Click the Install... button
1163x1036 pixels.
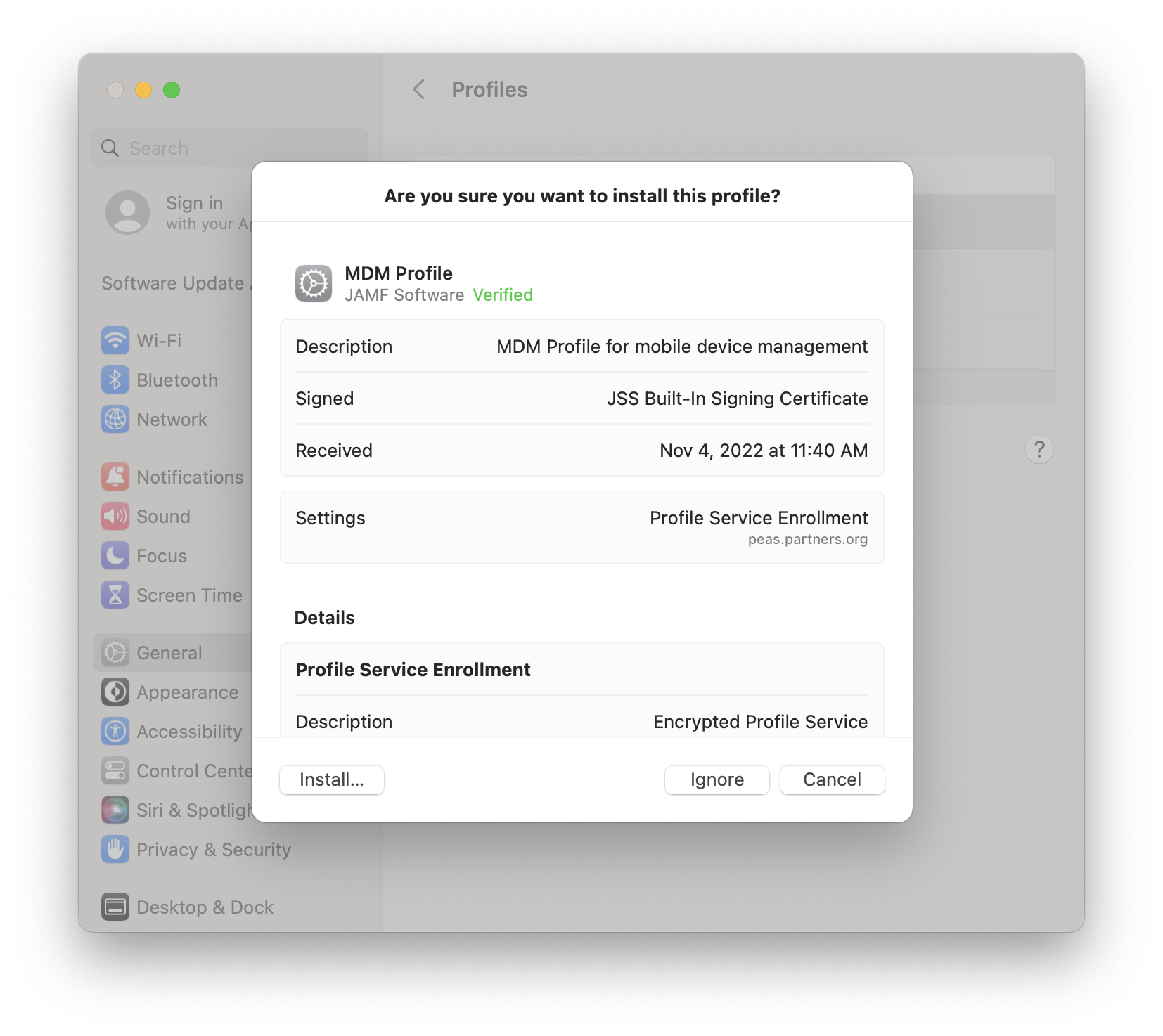click(331, 779)
